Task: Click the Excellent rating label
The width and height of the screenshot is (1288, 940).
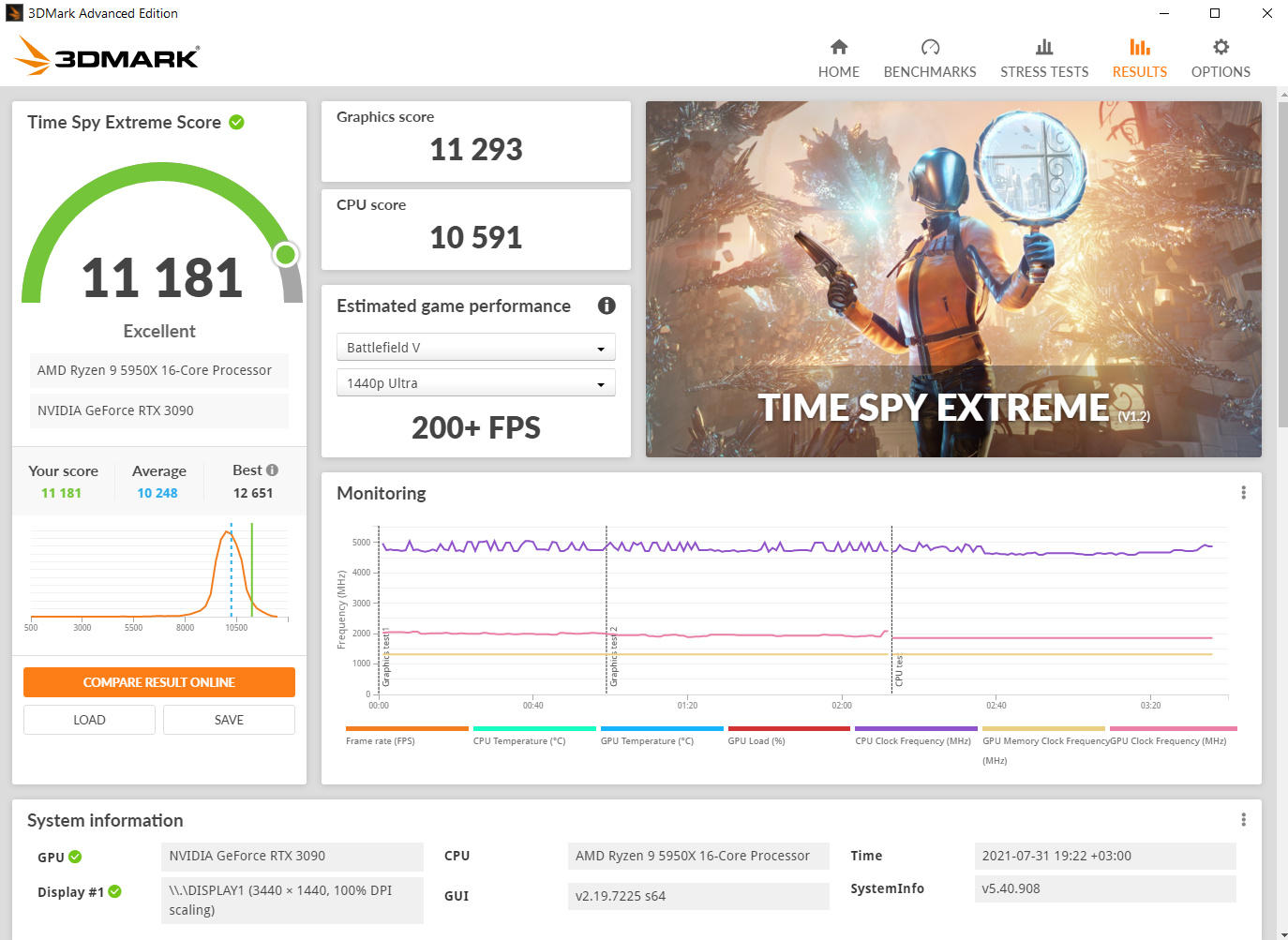Action: (159, 331)
